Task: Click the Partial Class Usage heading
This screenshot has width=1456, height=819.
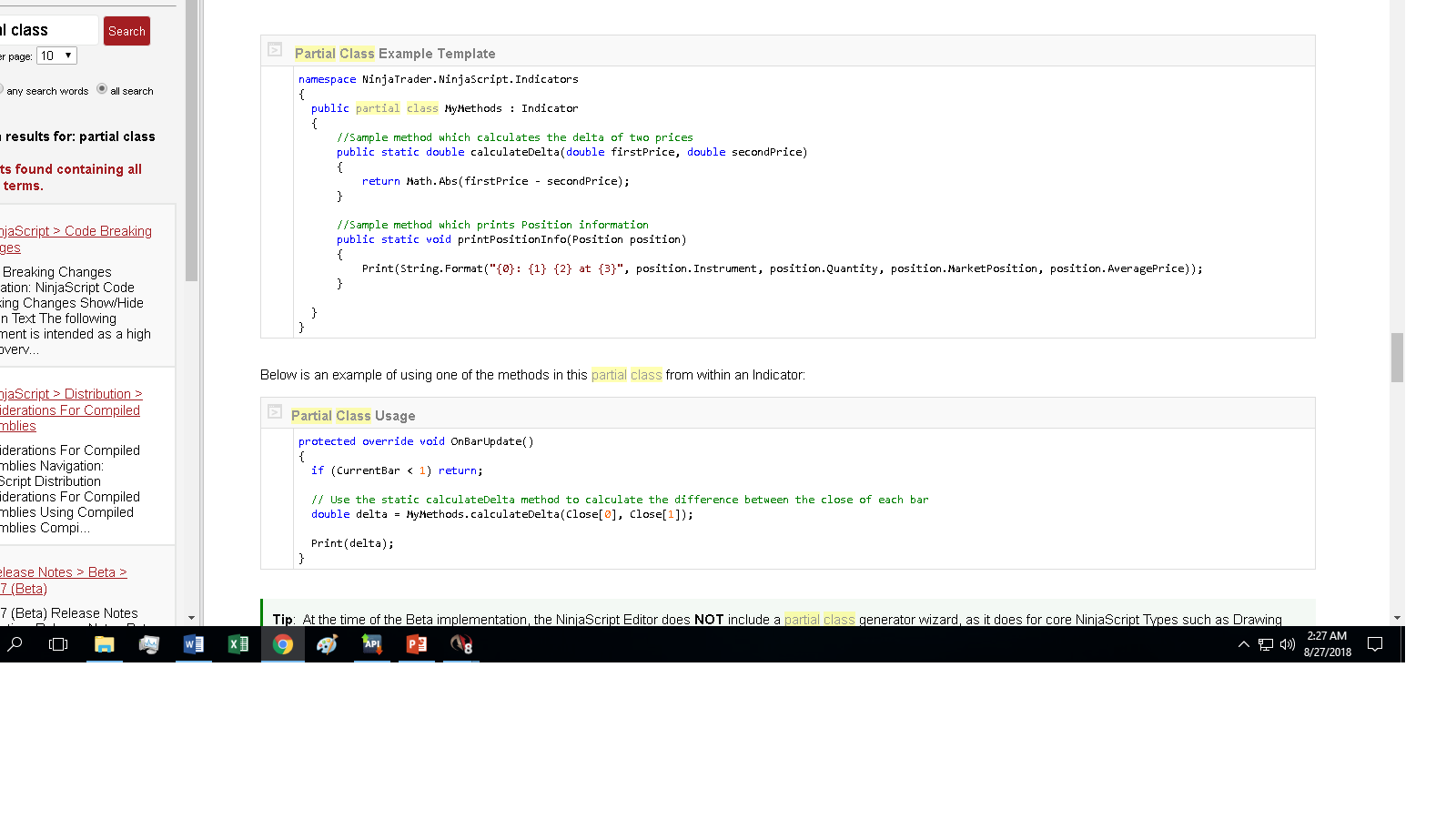Action: (353, 416)
